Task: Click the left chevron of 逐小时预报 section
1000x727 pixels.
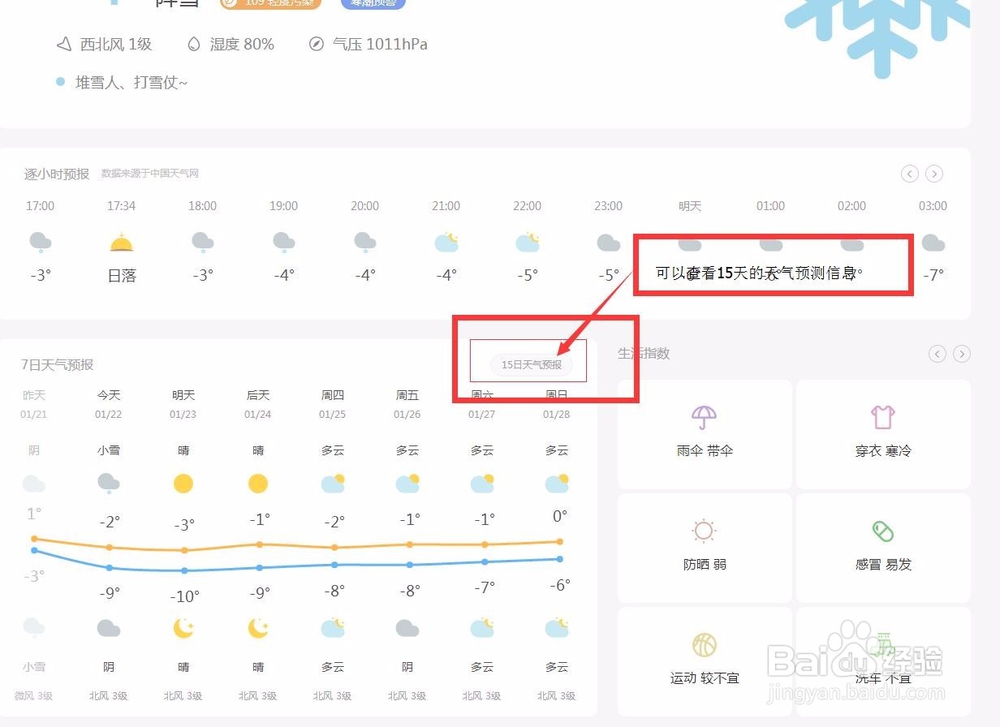Action: [909, 173]
